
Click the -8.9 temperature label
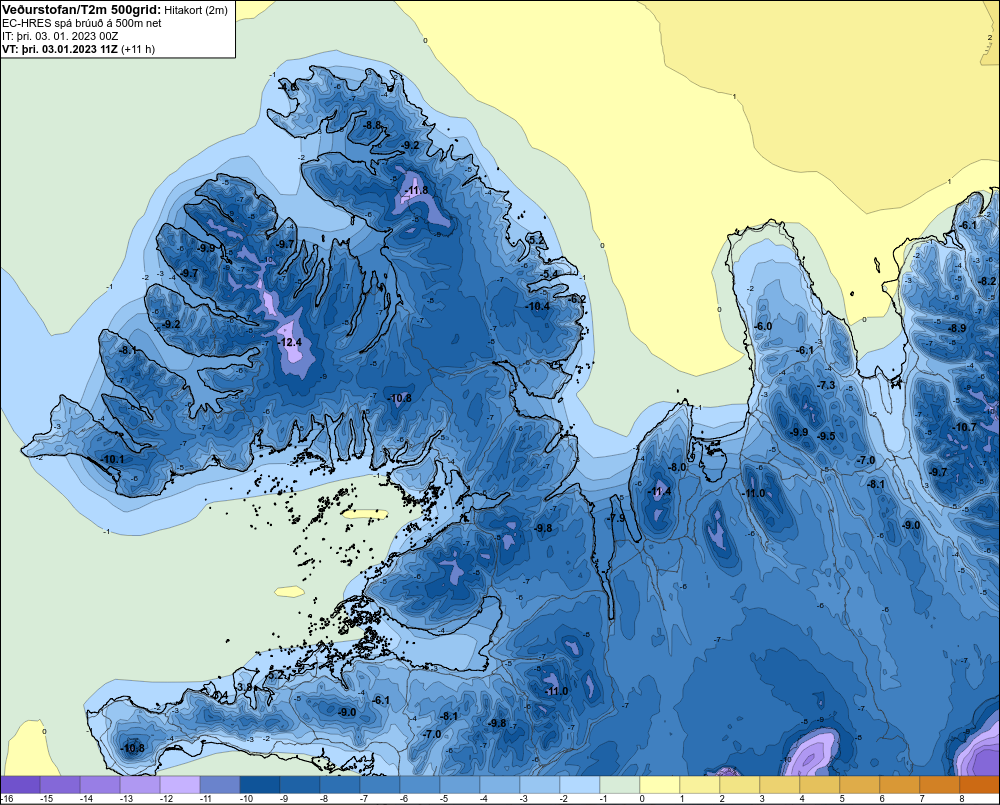pos(957,328)
